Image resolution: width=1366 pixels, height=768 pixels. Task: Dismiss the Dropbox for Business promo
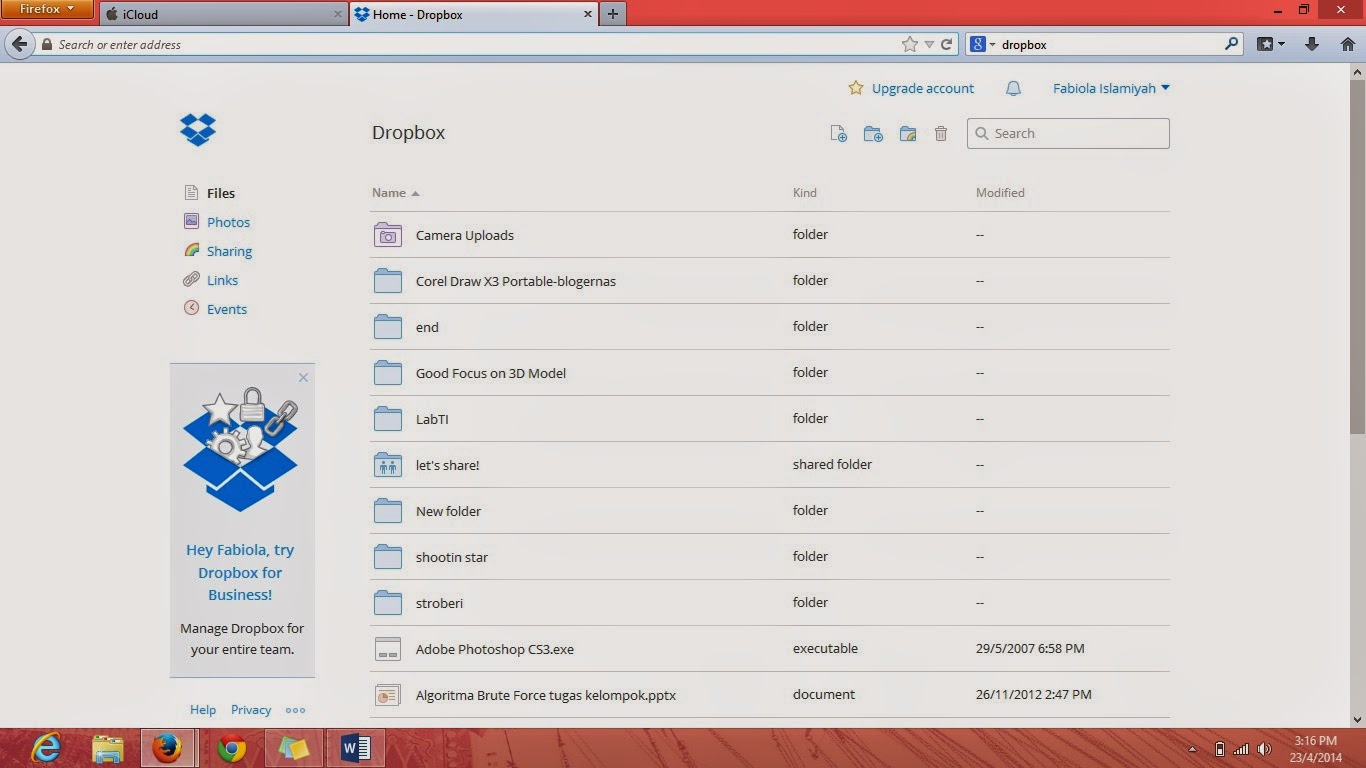point(303,377)
